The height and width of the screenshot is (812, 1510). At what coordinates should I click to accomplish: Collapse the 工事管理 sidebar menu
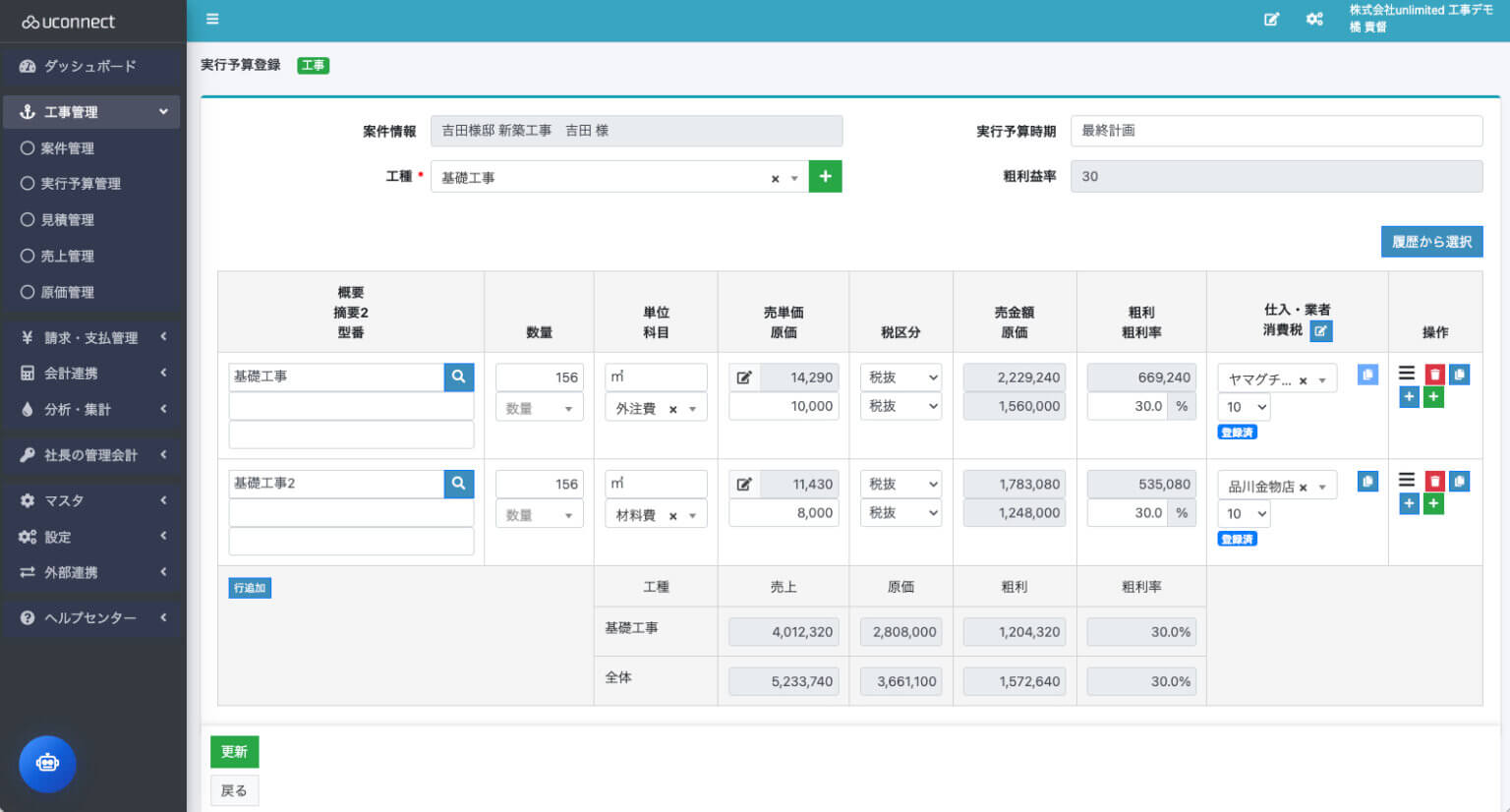(91, 112)
